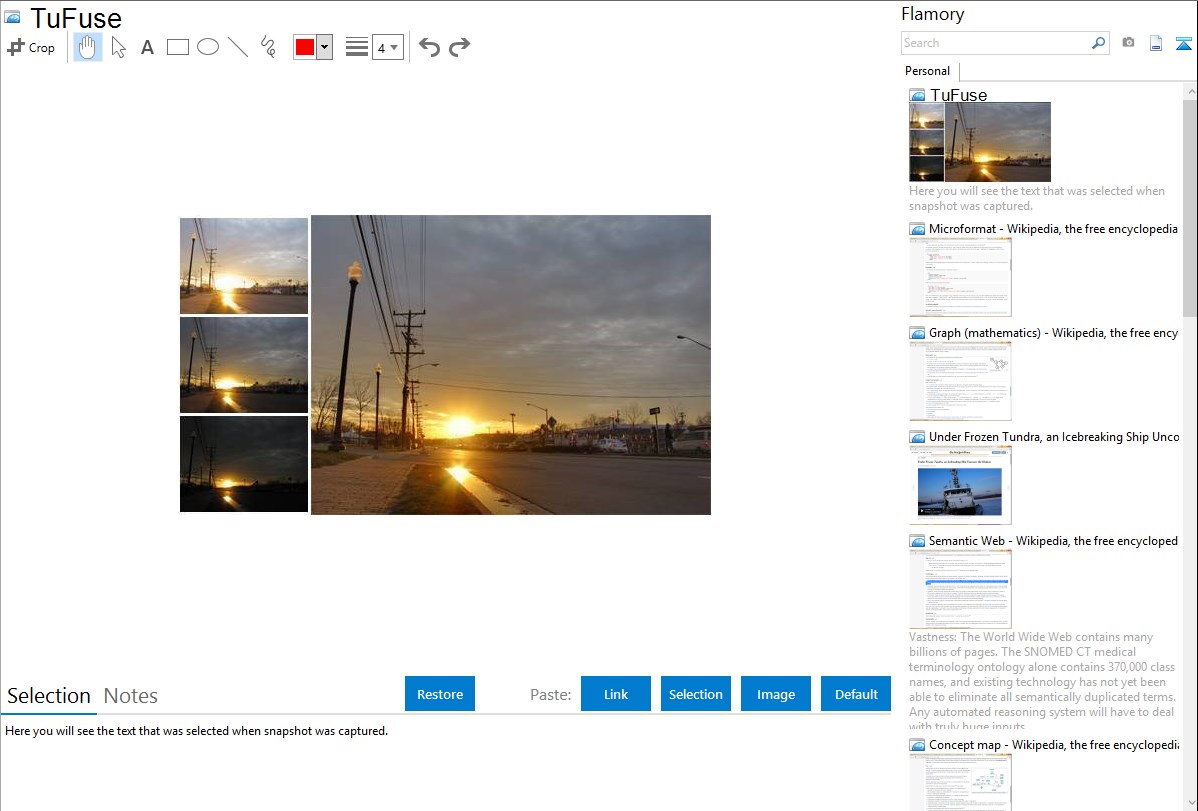This screenshot has width=1198, height=811.
Task: Open the Microformat Wikipedia snapshot thumbnail
Action: (960, 277)
